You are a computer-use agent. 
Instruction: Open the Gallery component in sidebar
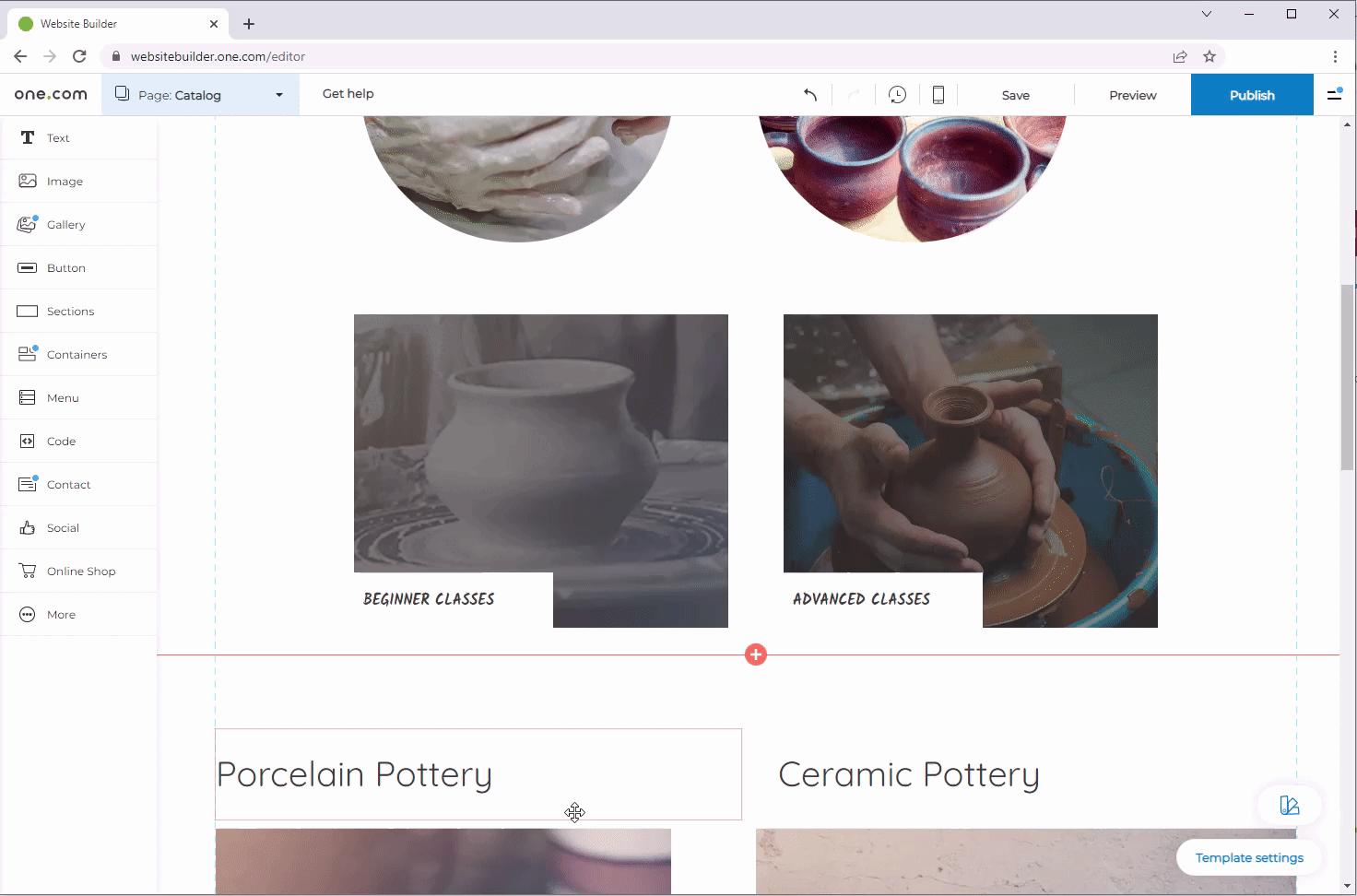click(65, 225)
